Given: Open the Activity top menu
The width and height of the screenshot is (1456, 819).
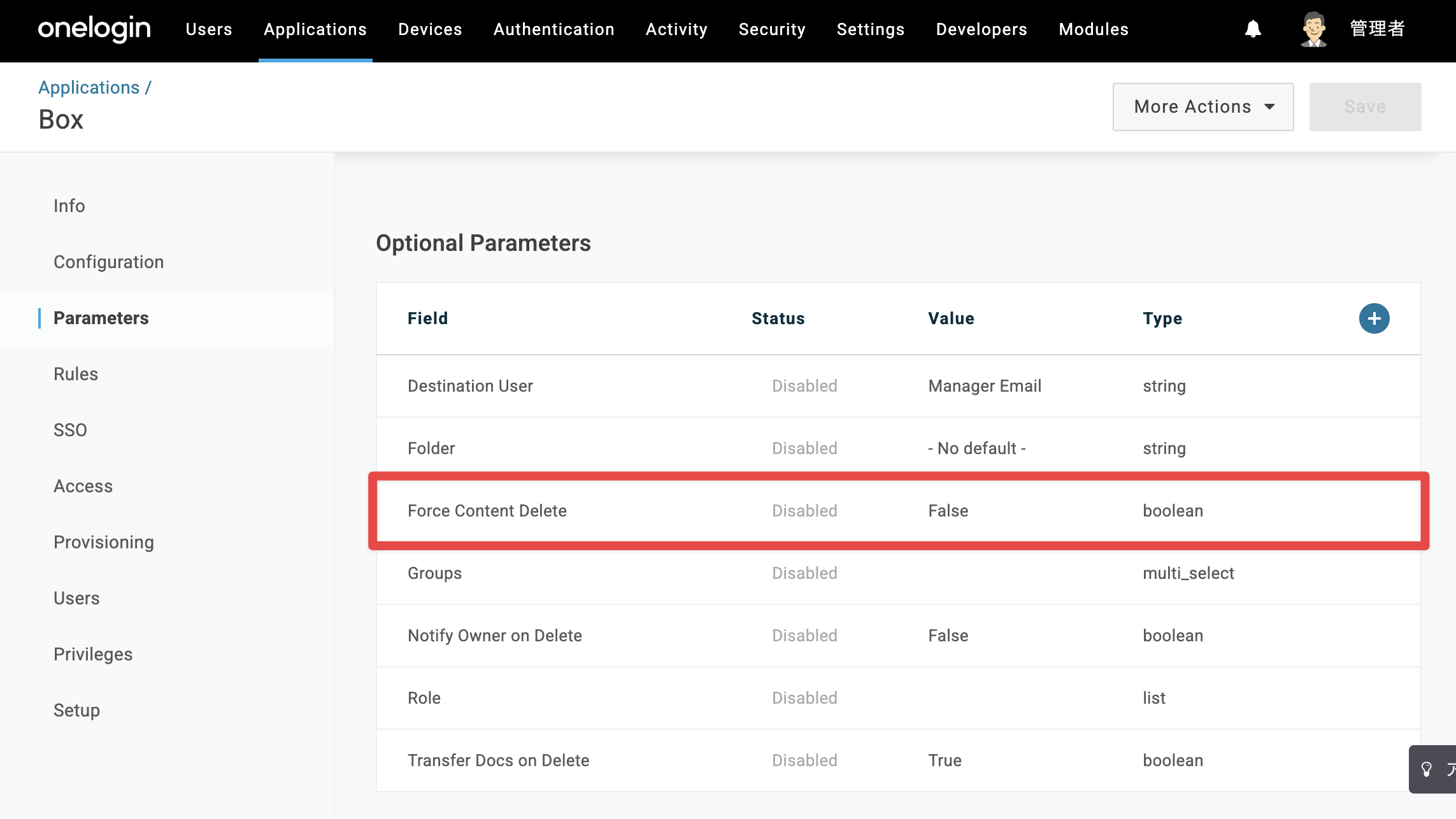Looking at the screenshot, I should point(676,29).
